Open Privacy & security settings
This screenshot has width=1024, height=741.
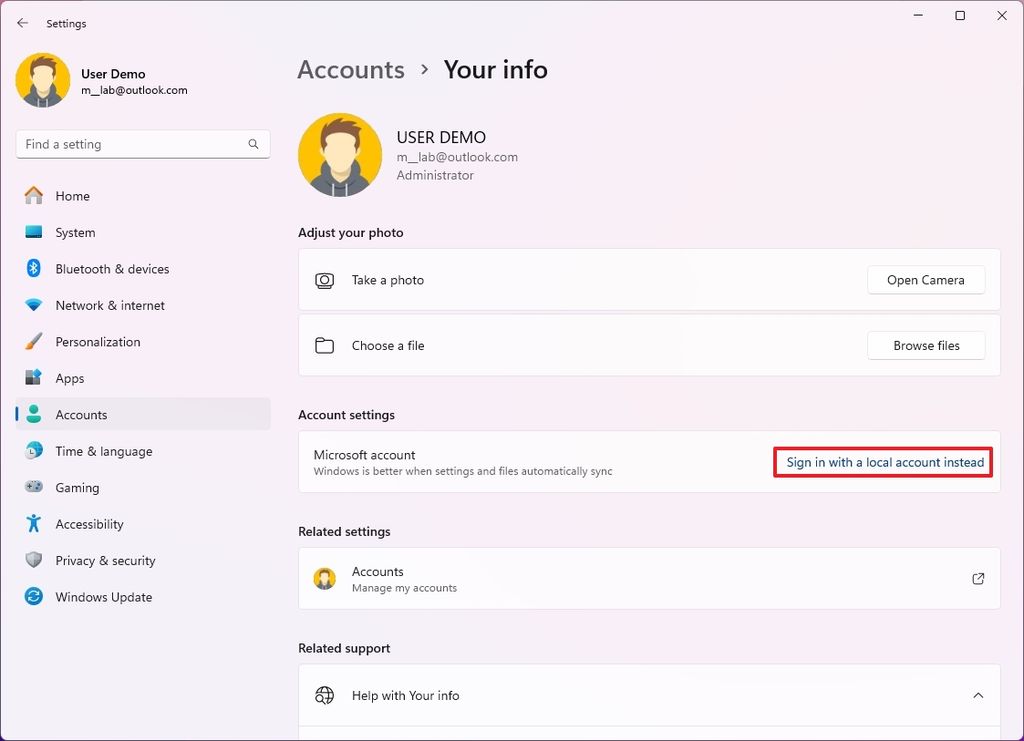coord(105,560)
